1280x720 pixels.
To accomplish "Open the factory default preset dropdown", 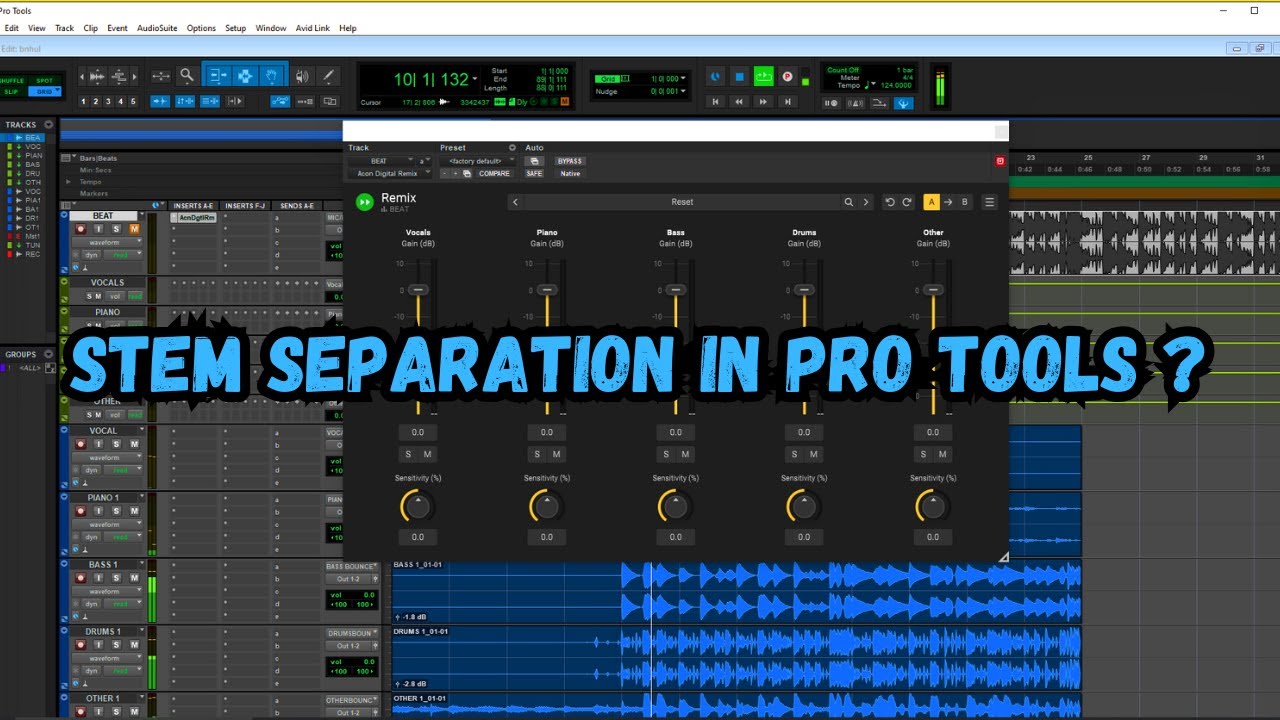I will [479, 161].
